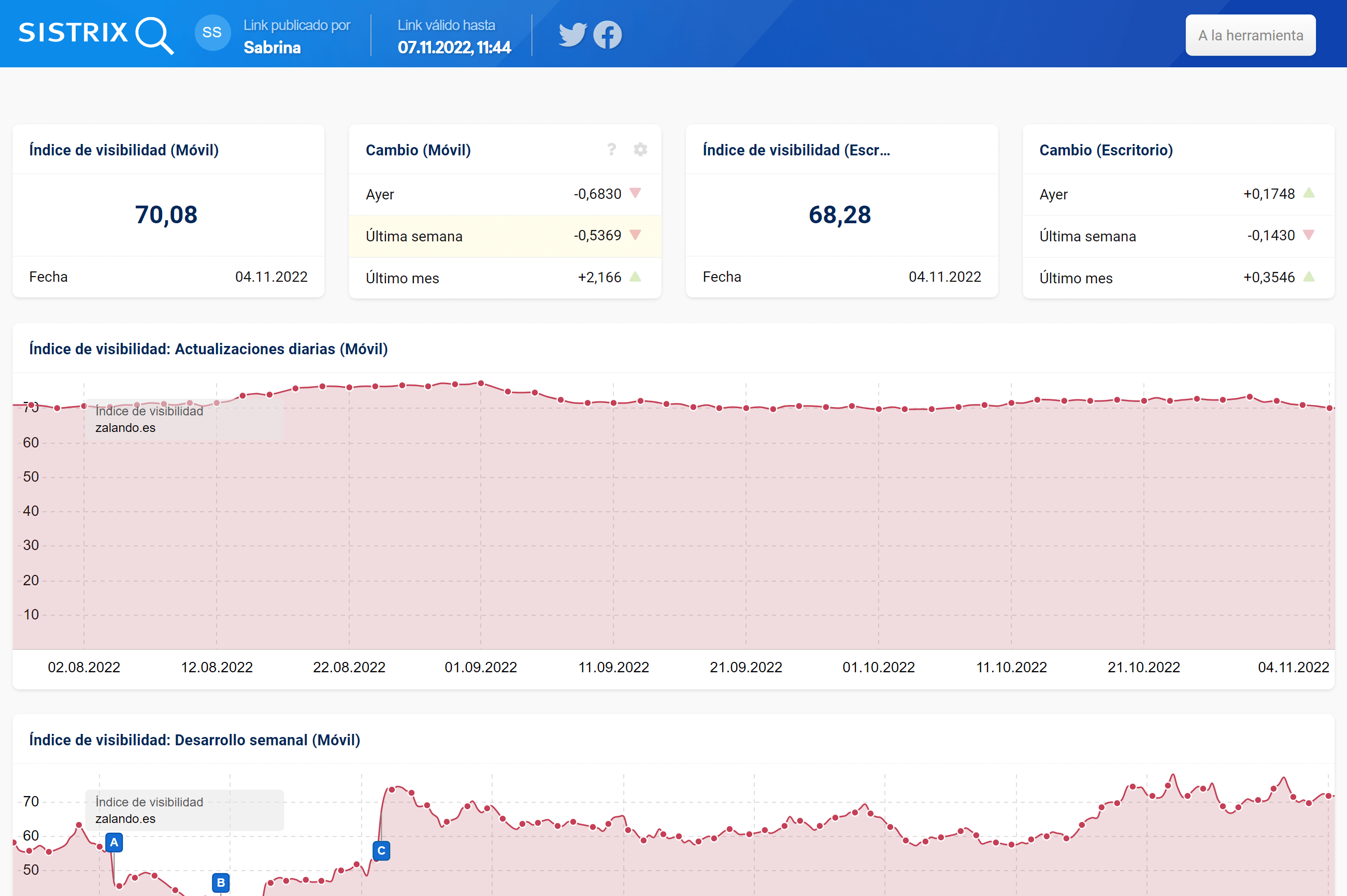The width and height of the screenshot is (1347, 896).
Task: Click the 01.09.2022 peak data point
Action: pos(481,383)
